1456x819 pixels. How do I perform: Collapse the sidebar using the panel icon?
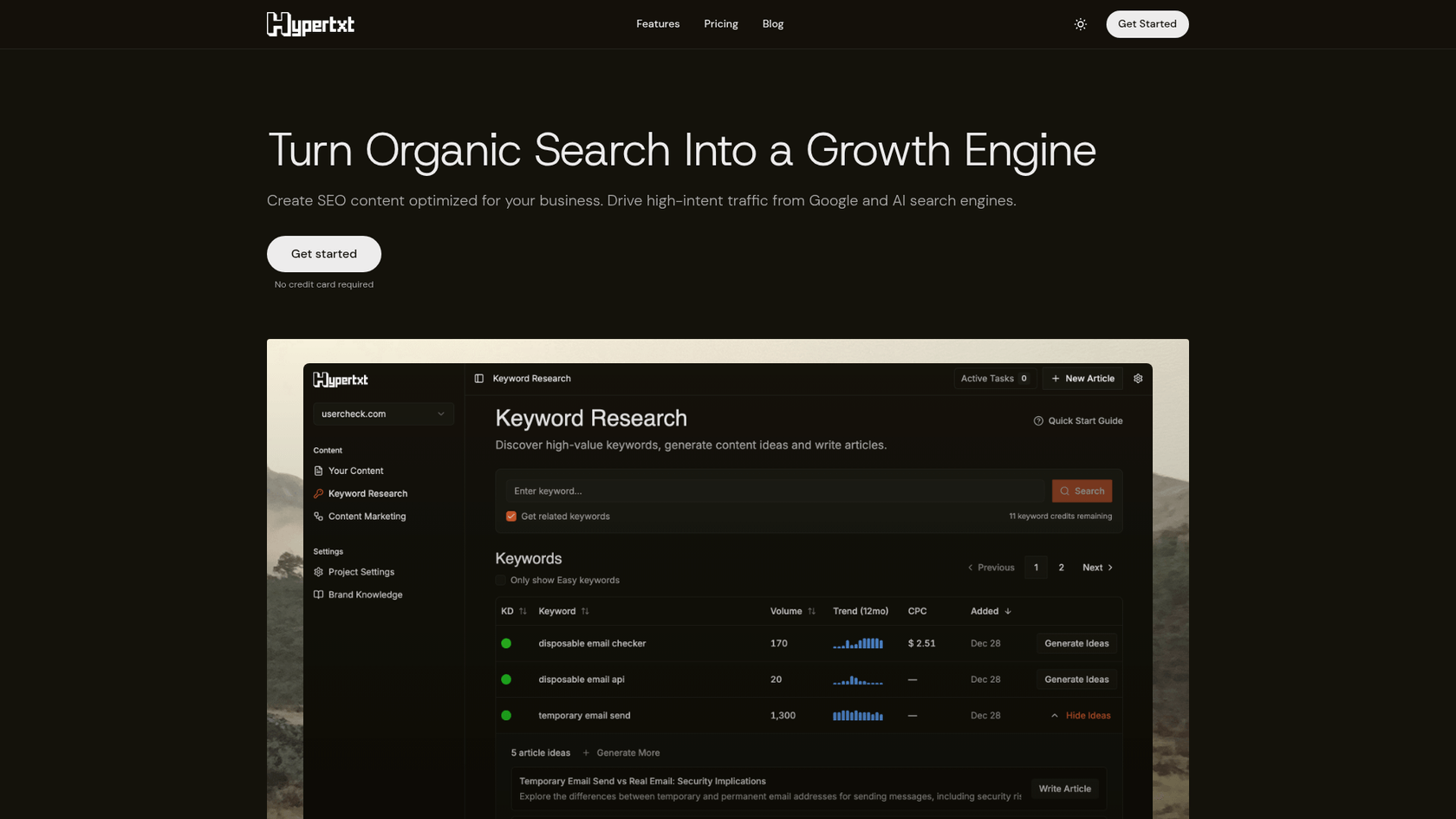tap(478, 379)
